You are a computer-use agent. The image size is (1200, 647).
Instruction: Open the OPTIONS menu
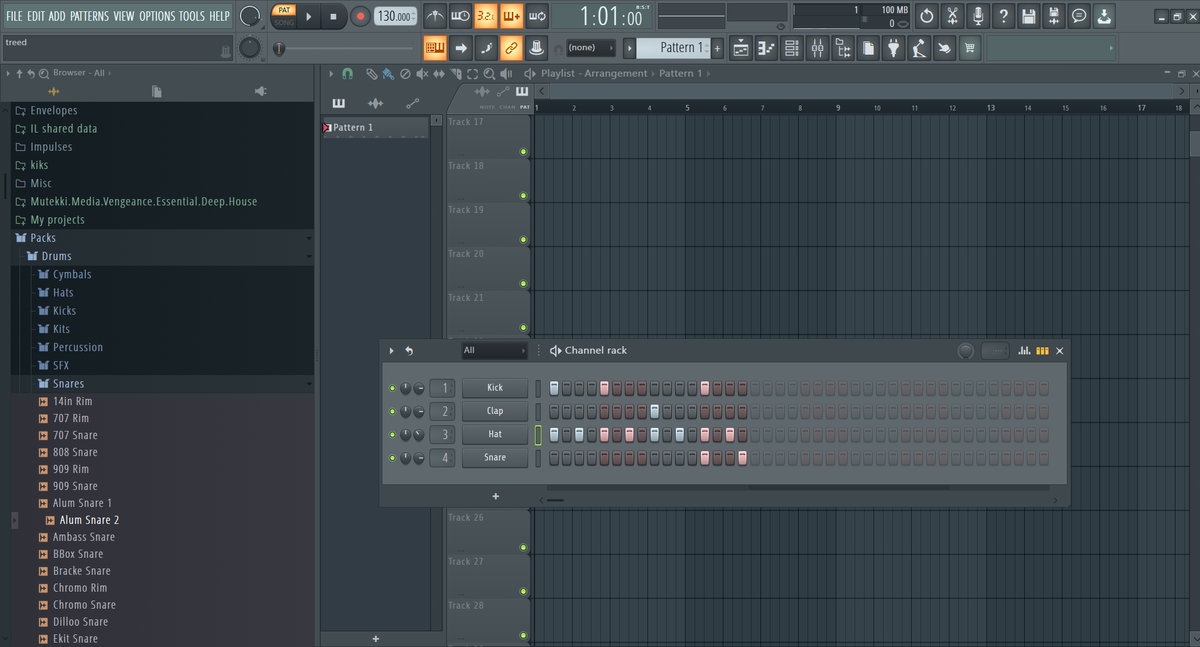click(x=157, y=16)
